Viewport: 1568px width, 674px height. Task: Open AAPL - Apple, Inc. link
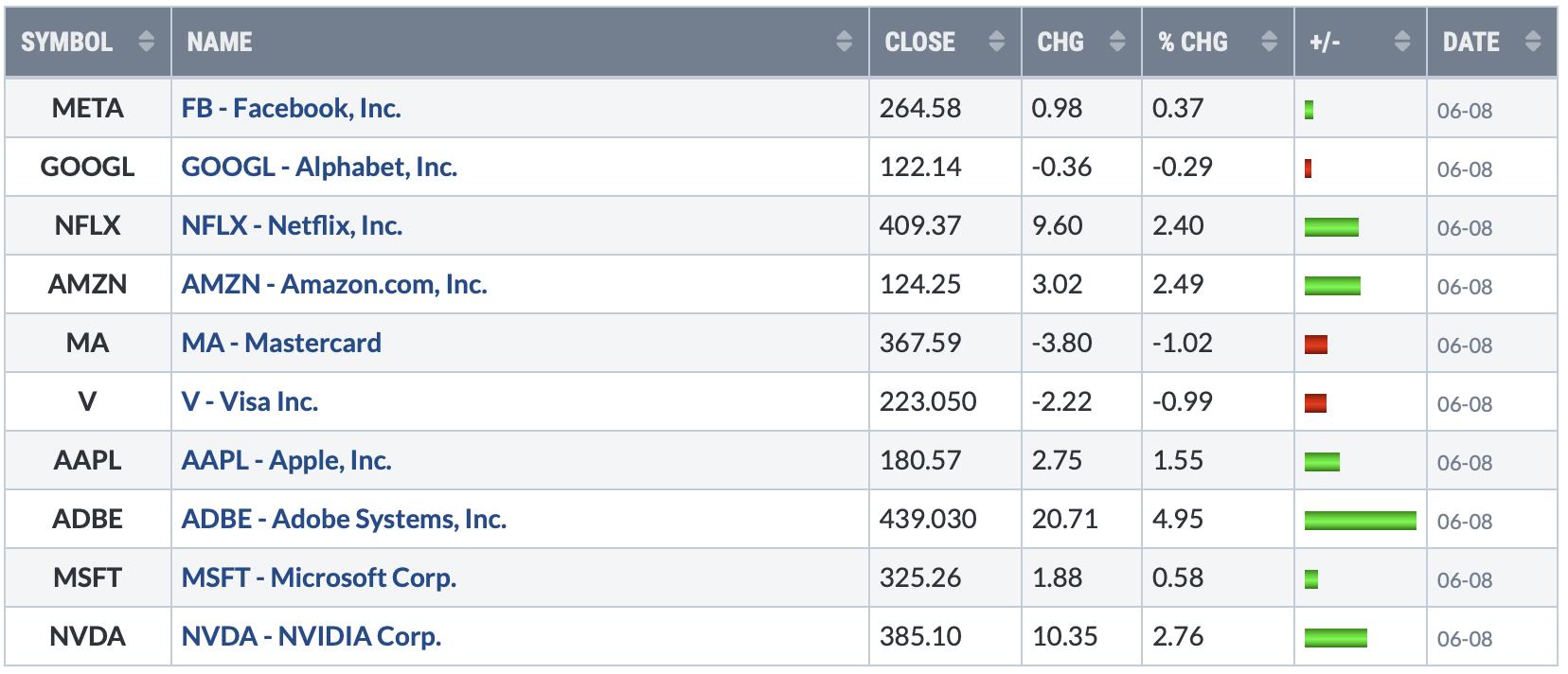(287, 460)
